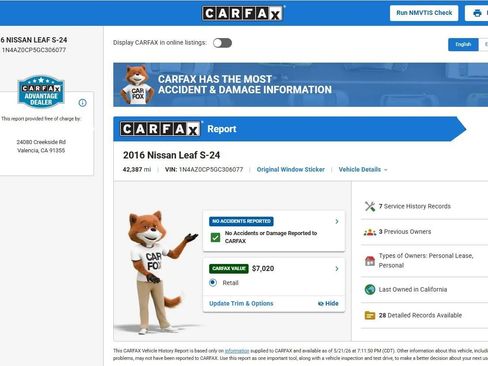Image resolution: width=488 pixels, height=366 pixels.
Task: Click the CARFAX VALUE green badge
Action: pos(229,269)
